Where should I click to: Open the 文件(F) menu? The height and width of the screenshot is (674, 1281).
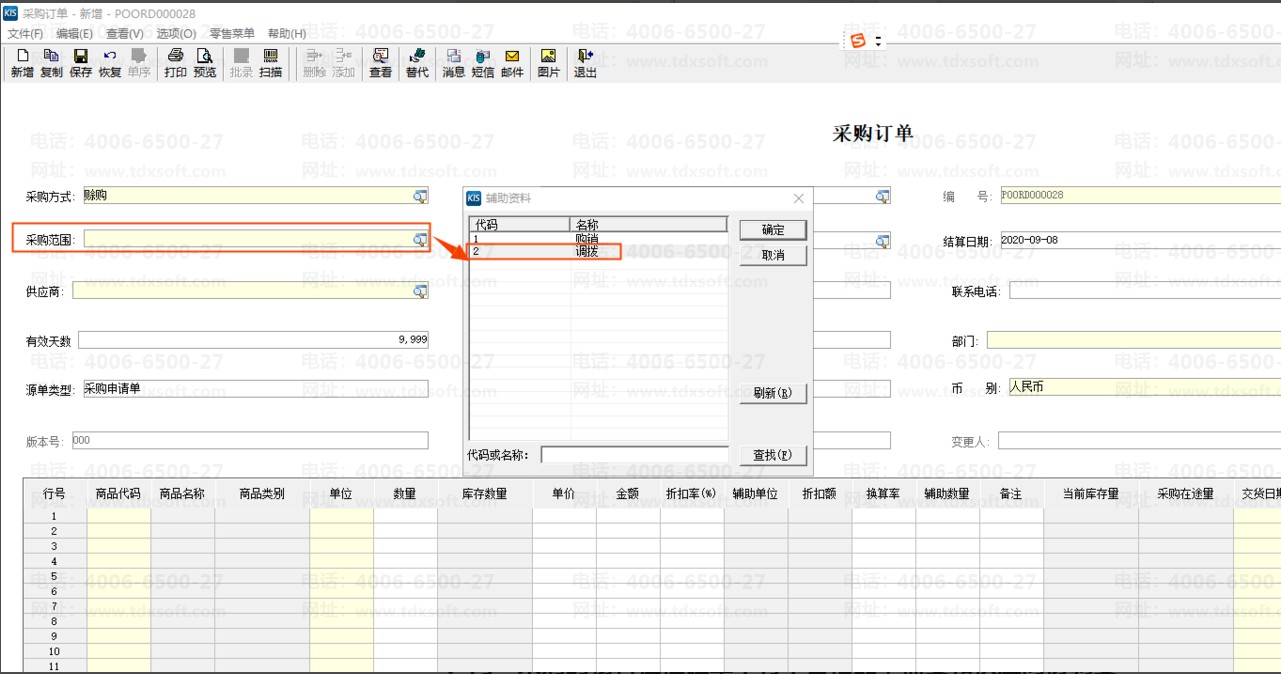[25, 34]
